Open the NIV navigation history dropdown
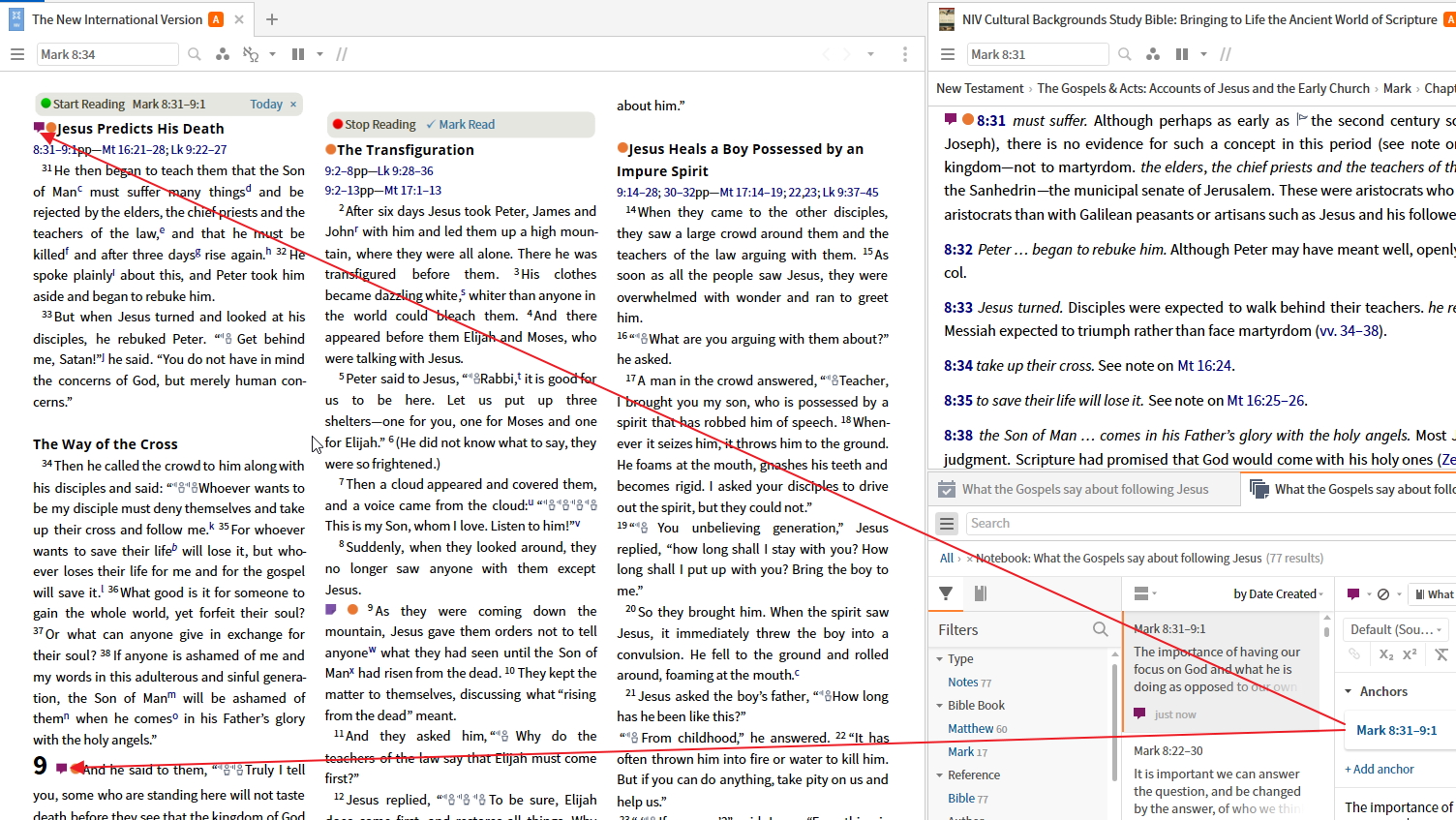The image size is (1456, 820). pos(870,54)
